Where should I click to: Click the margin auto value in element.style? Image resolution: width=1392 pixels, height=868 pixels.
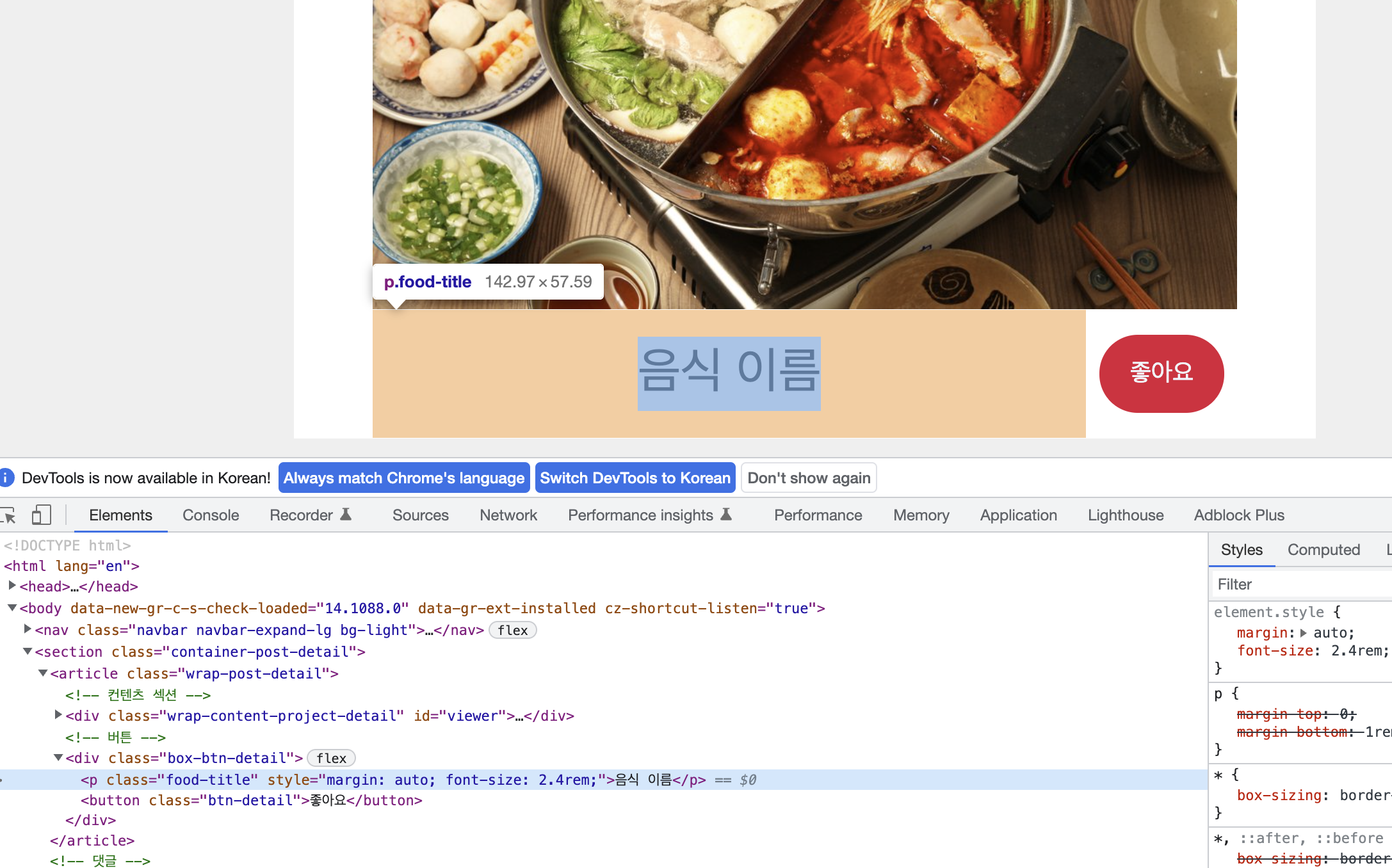(1332, 632)
